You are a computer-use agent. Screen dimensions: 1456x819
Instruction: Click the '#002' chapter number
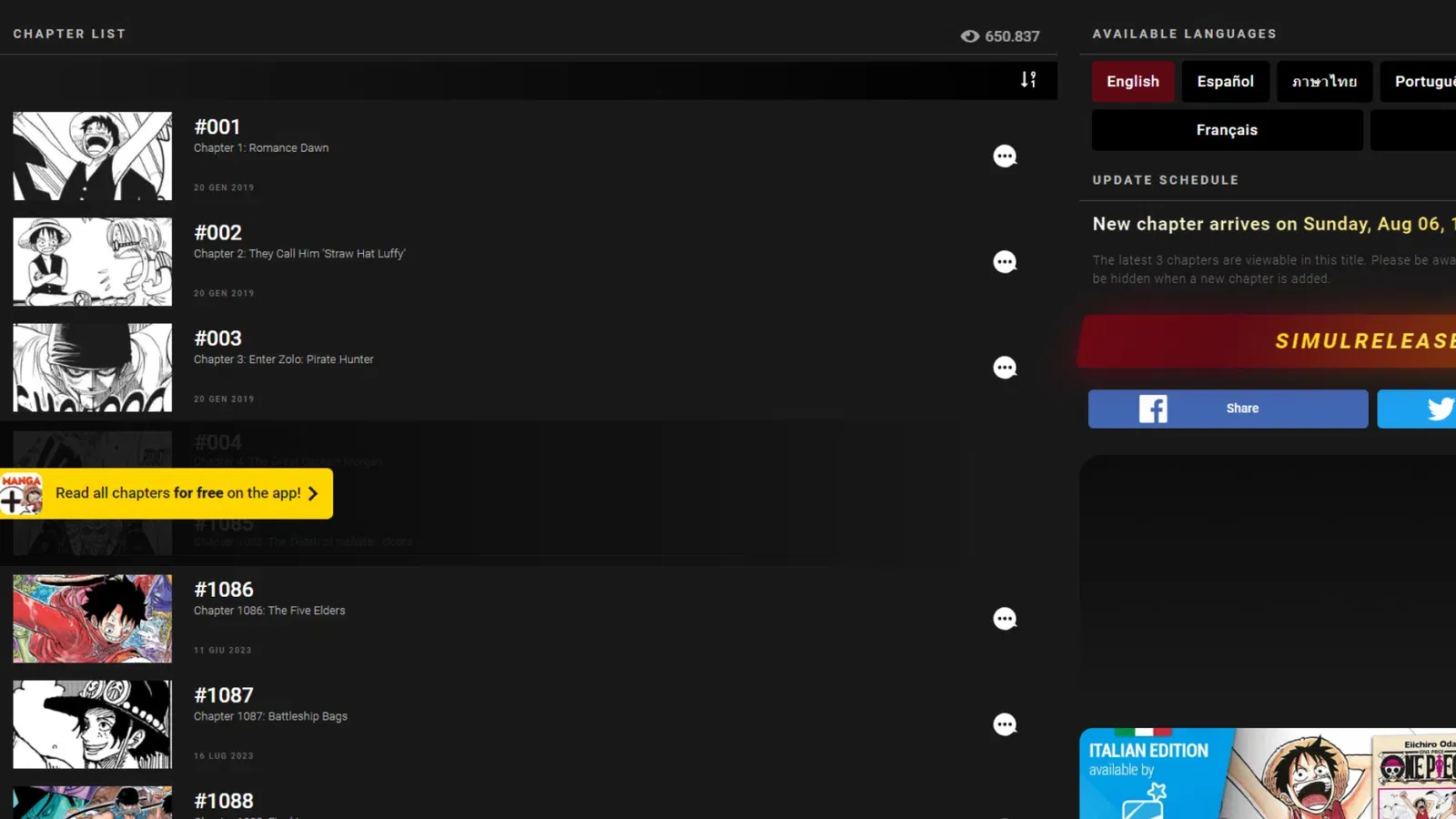click(x=217, y=232)
